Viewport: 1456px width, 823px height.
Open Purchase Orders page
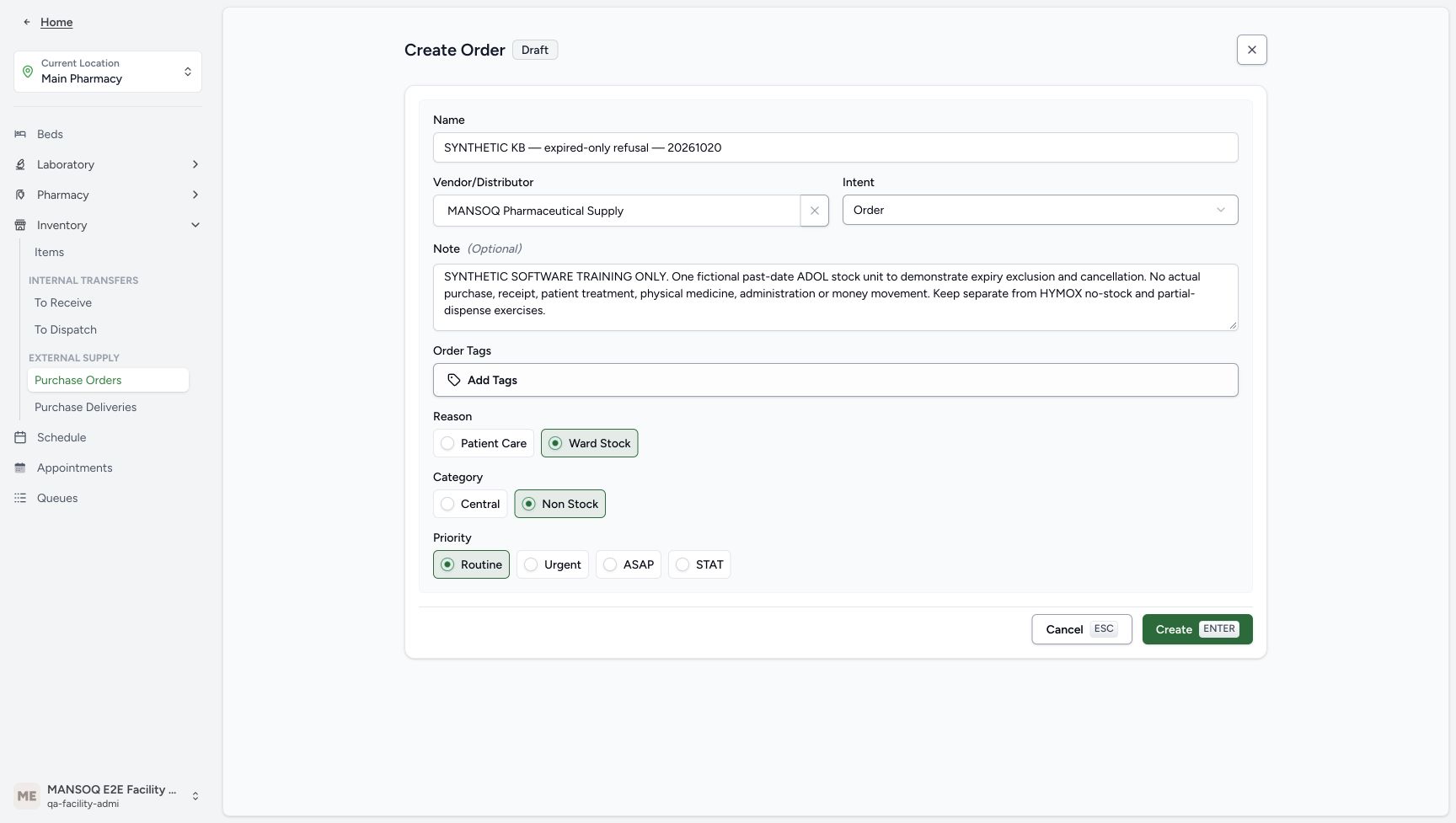click(108, 380)
